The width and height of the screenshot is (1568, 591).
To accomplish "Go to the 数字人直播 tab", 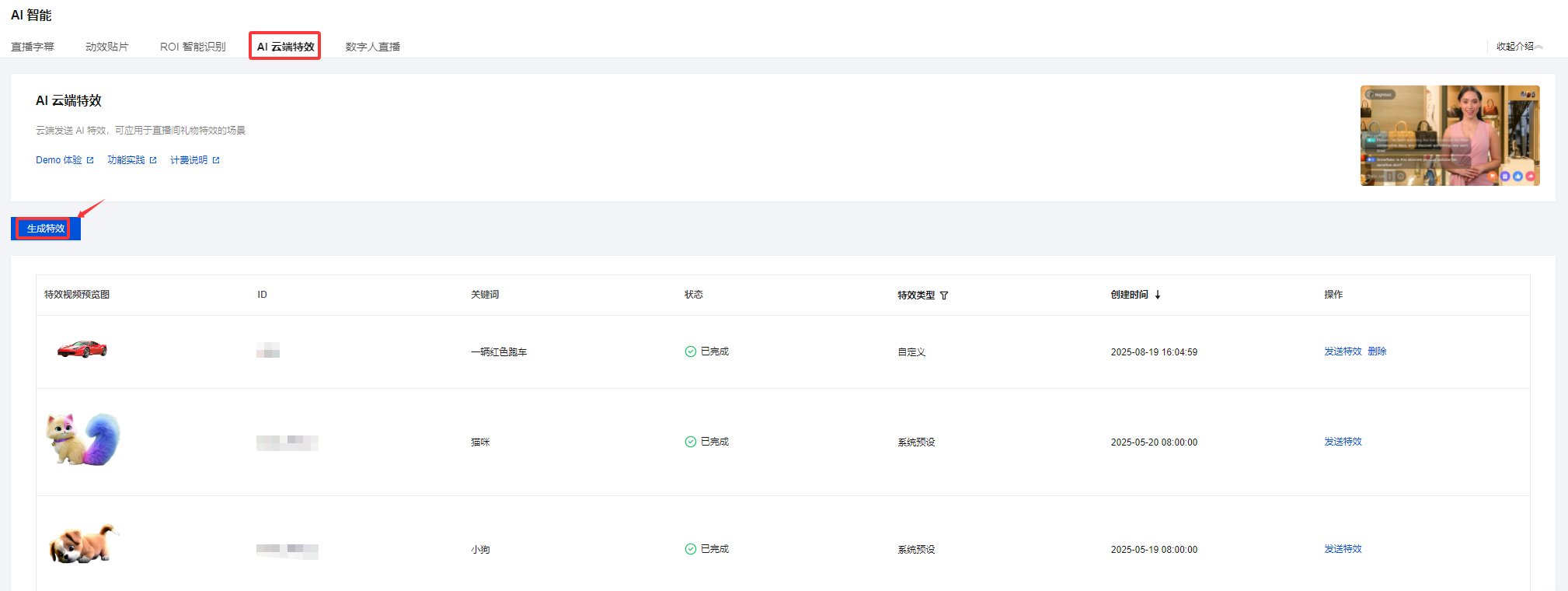I will [x=373, y=47].
